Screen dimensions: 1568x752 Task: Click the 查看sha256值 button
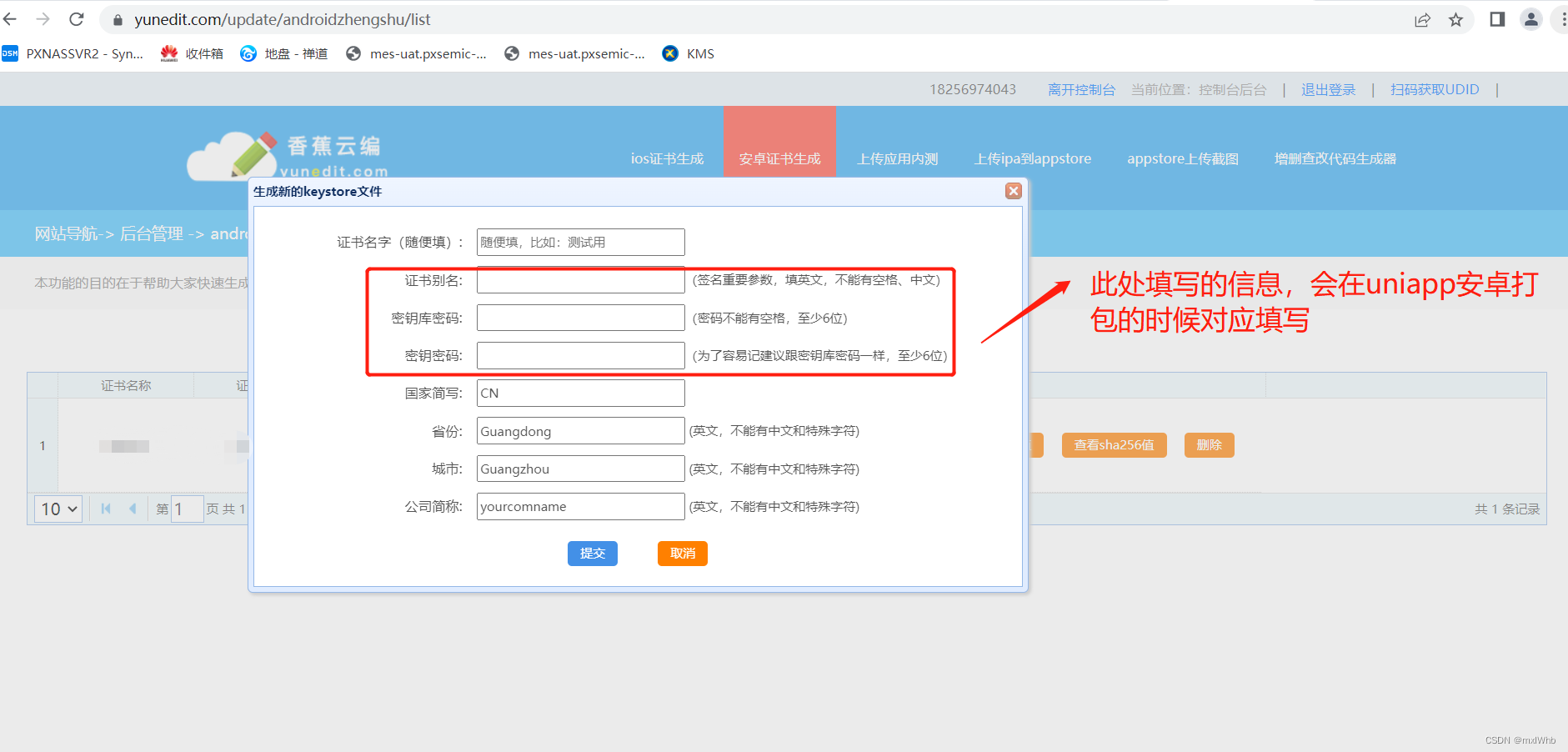(1114, 445)
